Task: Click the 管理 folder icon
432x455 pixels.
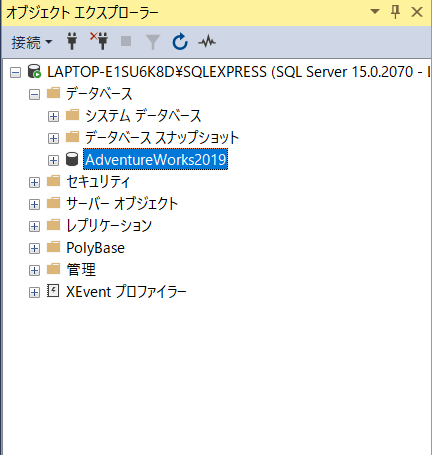Action: (x=53, y=269)
